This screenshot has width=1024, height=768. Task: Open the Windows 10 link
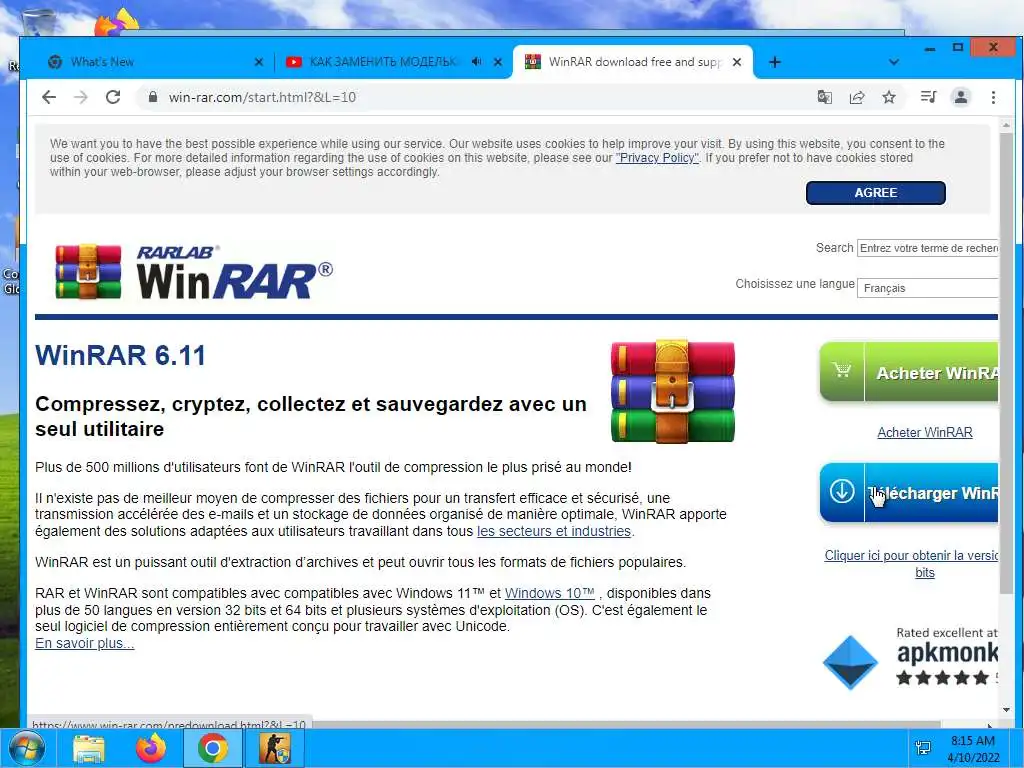click(x=549, y=593)
